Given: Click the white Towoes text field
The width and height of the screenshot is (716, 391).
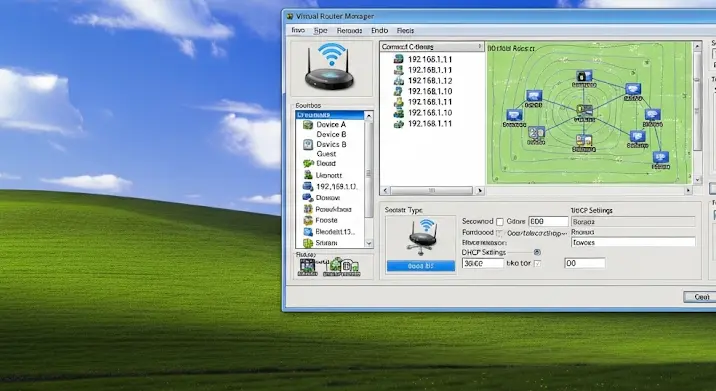Looking at the screenshot, I should (x=633, y=243).
